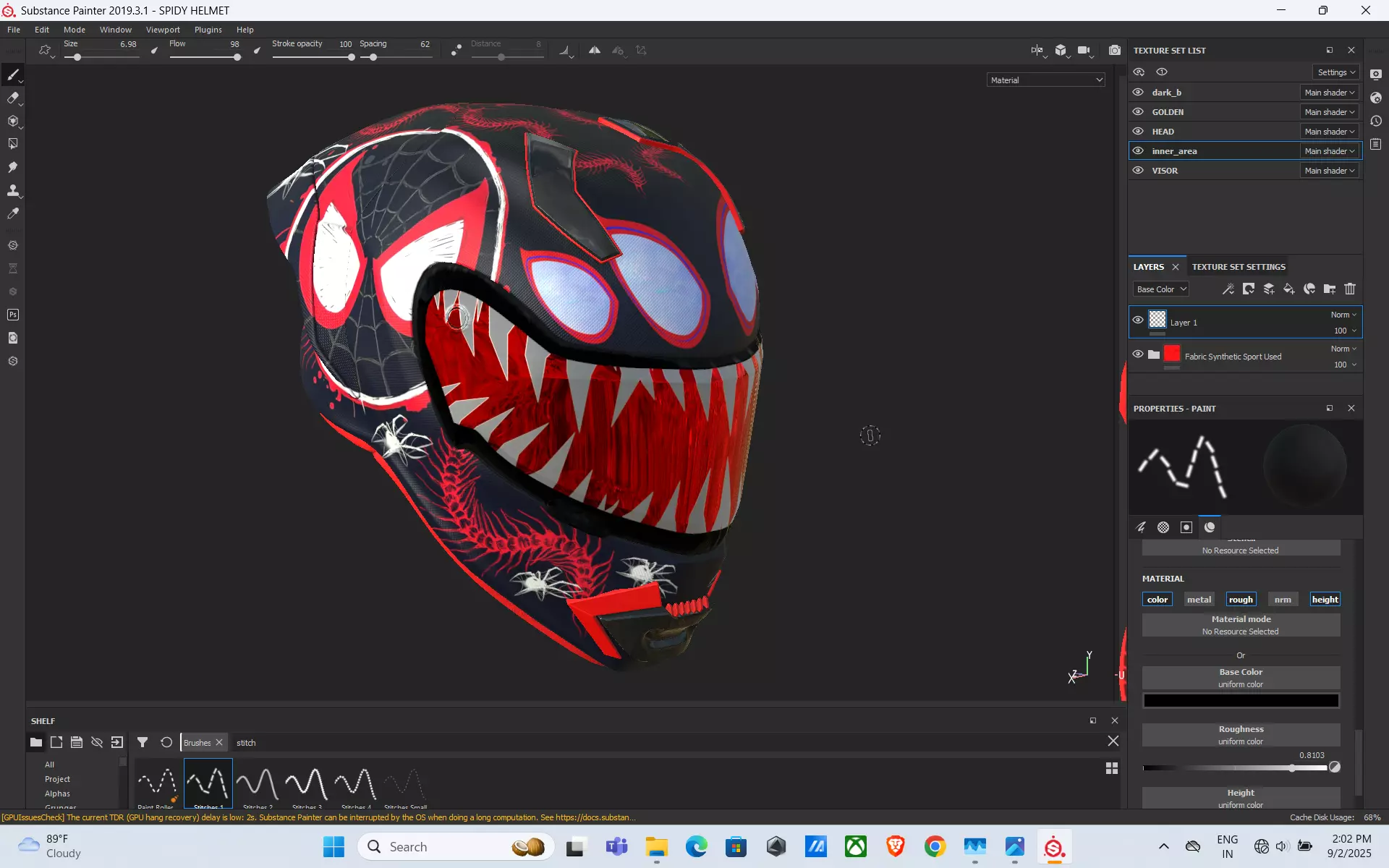This screenshot has height=868, width=1389.
Task: Open Main shader dropdown for VISOR
Action: pyautogui.click(x=1329, y=171)
